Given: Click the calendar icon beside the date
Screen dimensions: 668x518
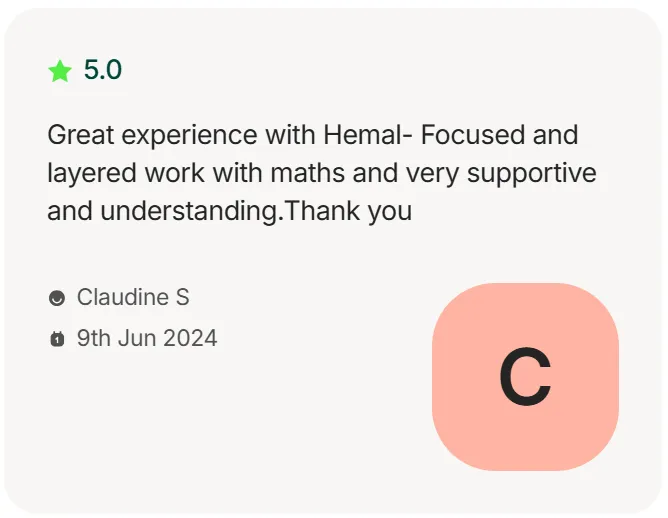Looking at the screenshot, I should pos(57,339).
